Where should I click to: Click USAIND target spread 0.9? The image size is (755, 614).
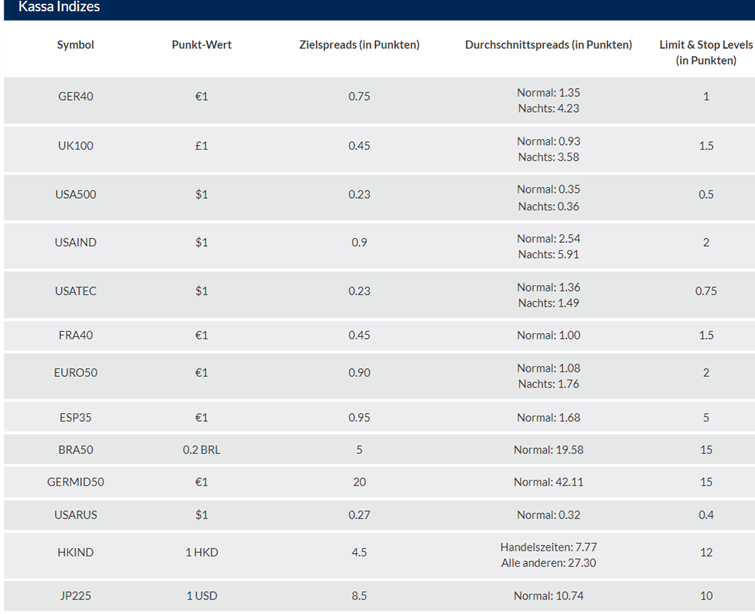click(359, 242)
